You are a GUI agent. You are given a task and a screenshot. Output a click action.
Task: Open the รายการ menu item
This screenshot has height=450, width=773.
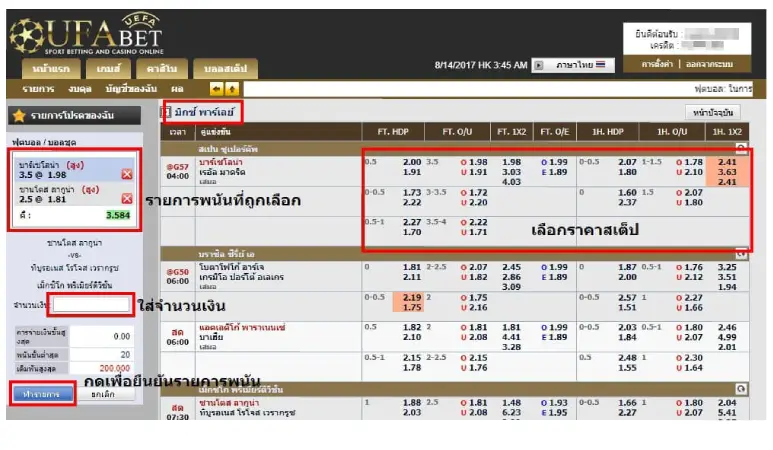[x=38, y=89]
